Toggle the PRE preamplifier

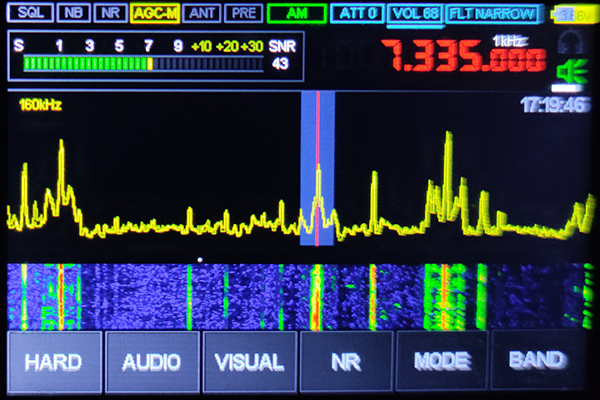coord(244,13)
